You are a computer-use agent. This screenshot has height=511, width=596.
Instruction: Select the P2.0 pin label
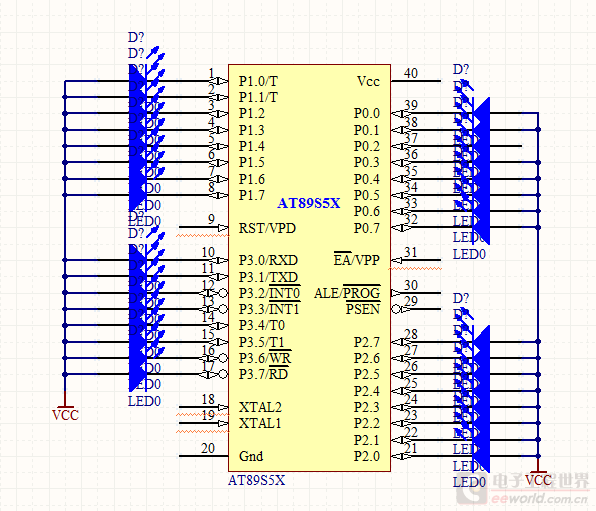click(366, 456)
